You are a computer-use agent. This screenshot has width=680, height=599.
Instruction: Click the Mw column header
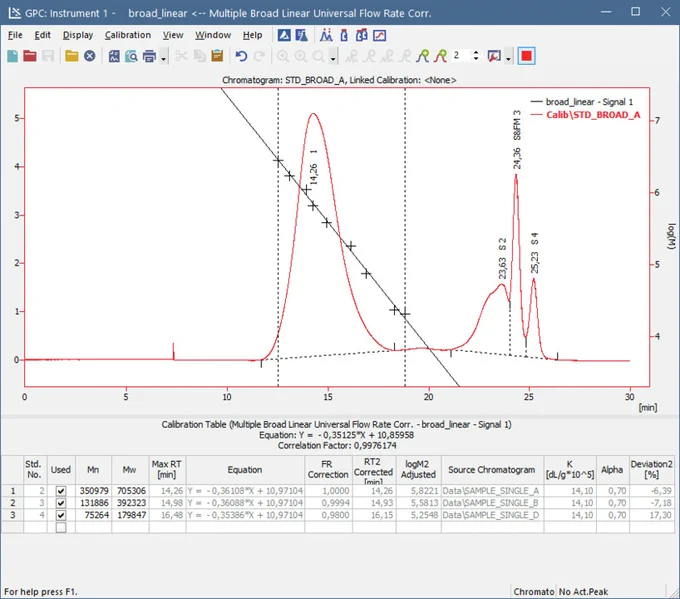pos(130,470)
